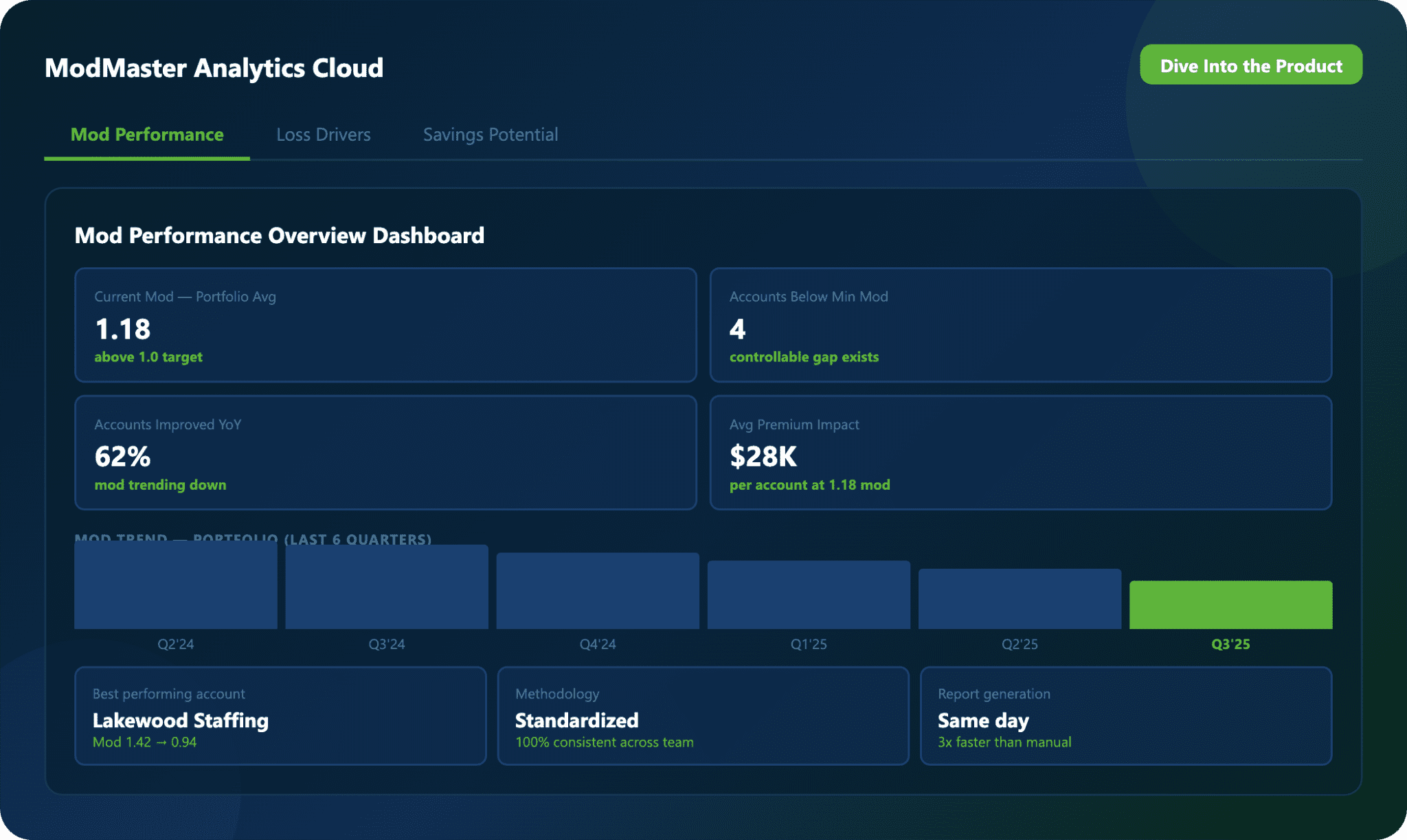The image size is (1407, 840).
Task: Click the Methodology Standardized card
Action: (x=703, y=716)
